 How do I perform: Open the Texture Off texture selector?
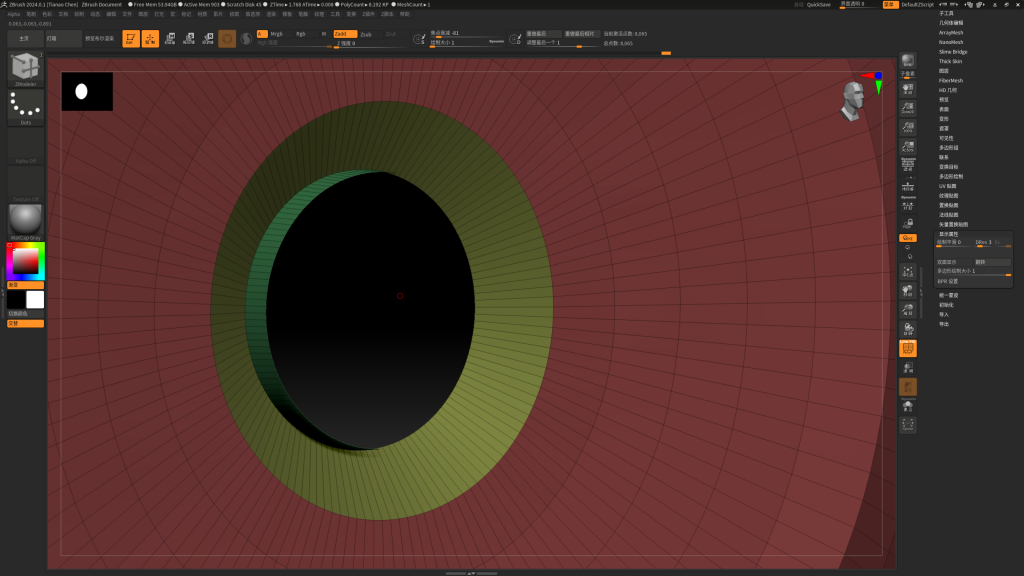pyautogui.click(x=25, y=184)
